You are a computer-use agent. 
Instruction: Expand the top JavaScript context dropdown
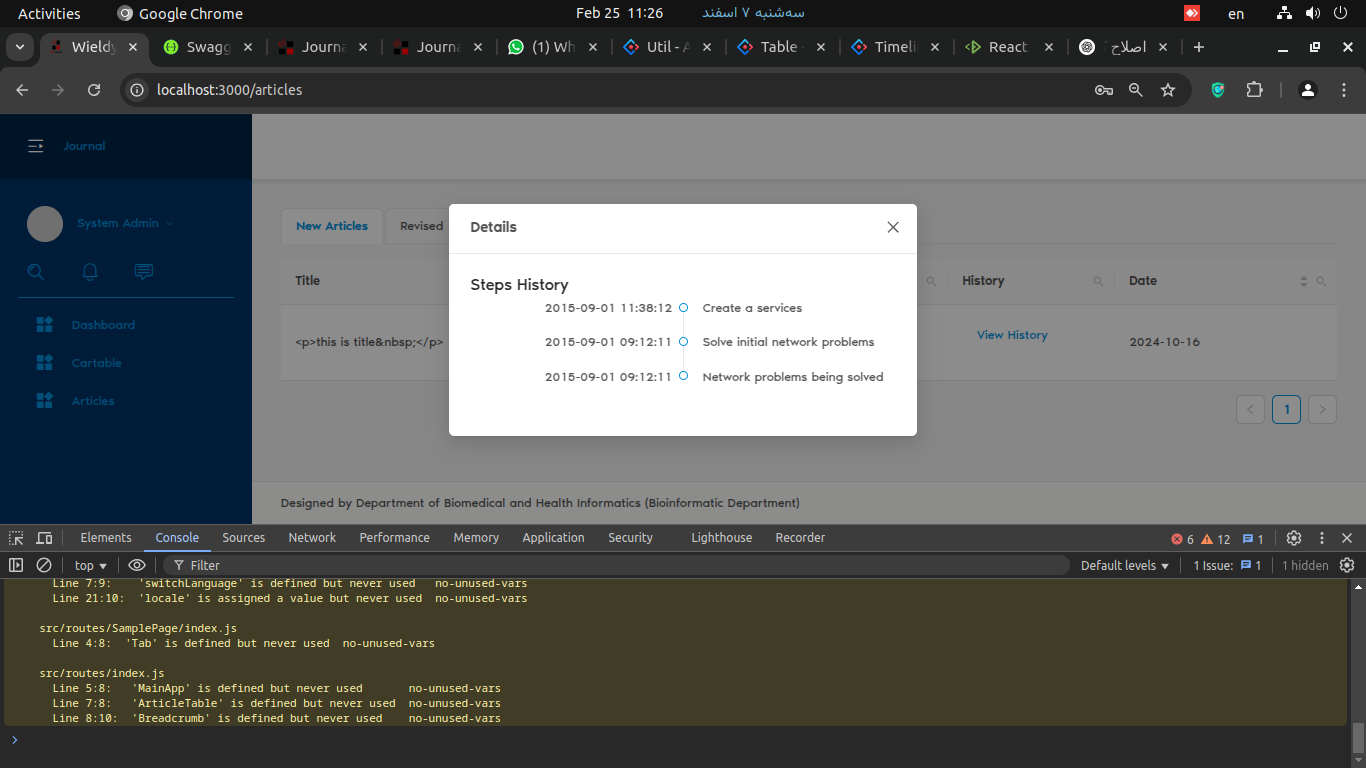[90, 565]
